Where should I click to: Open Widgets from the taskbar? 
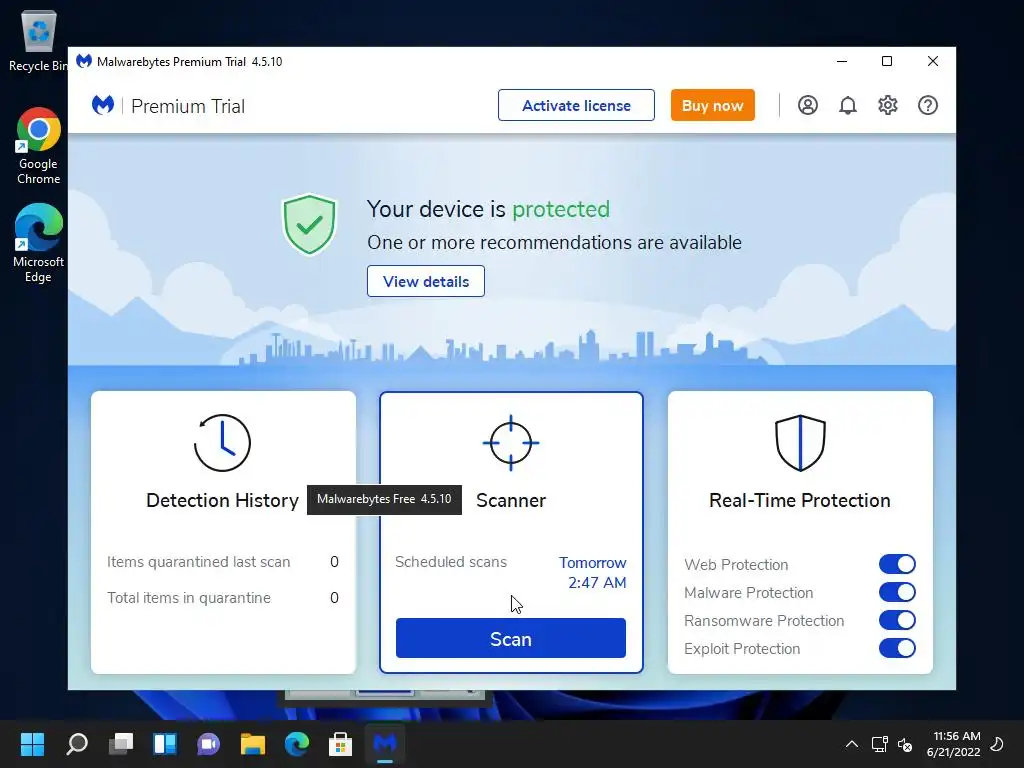coord(165,743)
